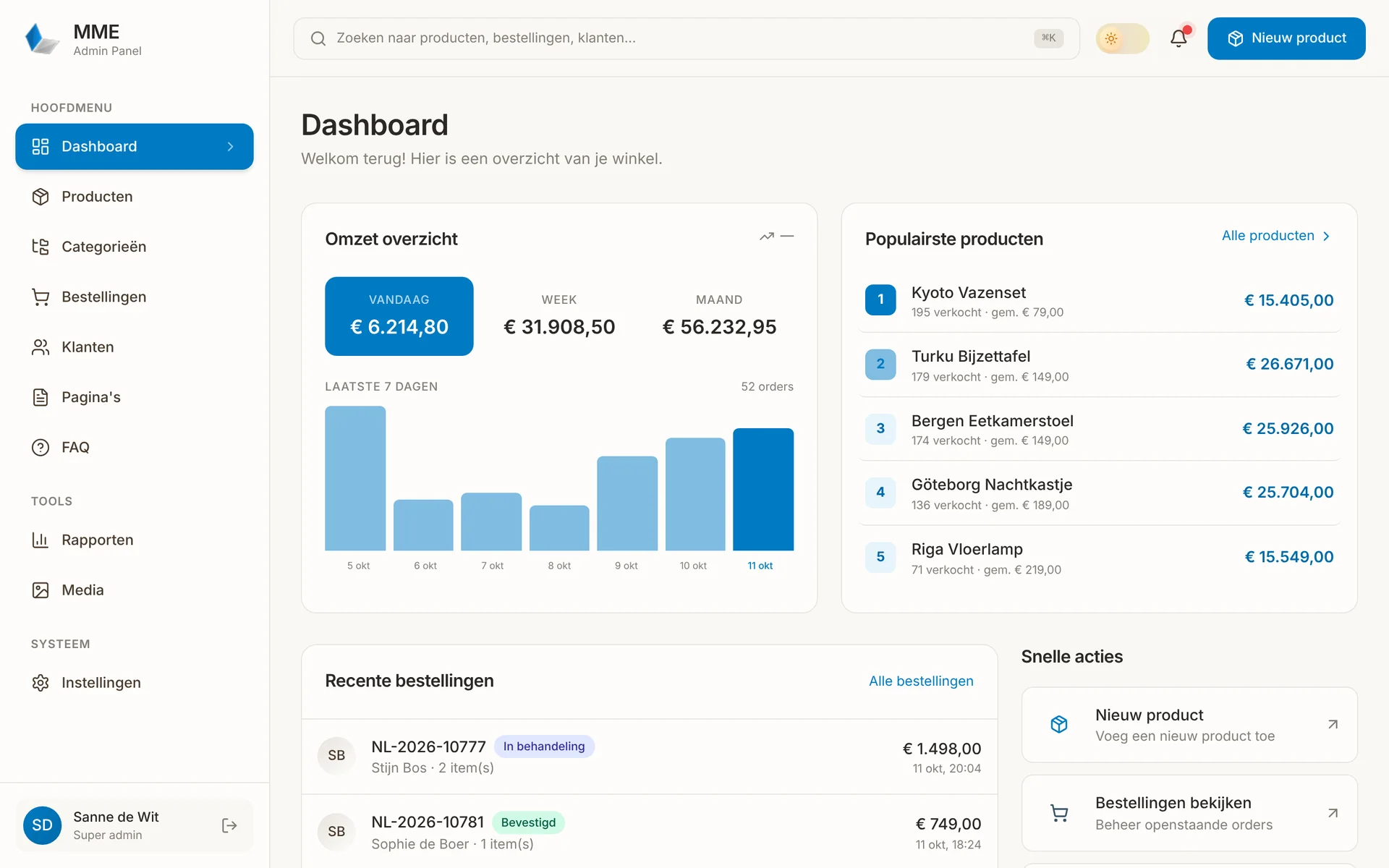Focus the product search field
The image size is (1389, 868).
click(686, 38)
